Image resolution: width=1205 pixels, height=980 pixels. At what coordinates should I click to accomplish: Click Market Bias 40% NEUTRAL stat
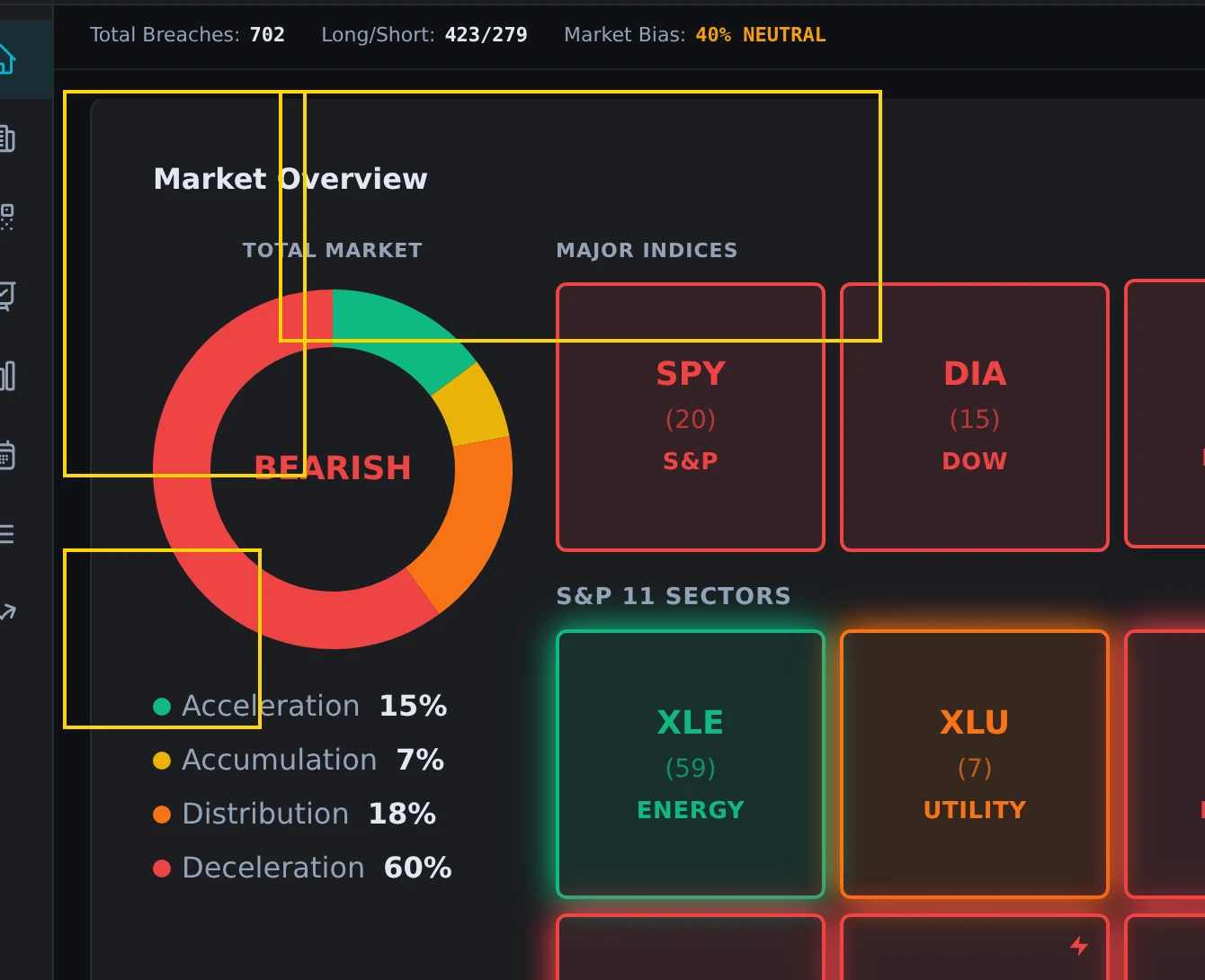click(695, 35)
